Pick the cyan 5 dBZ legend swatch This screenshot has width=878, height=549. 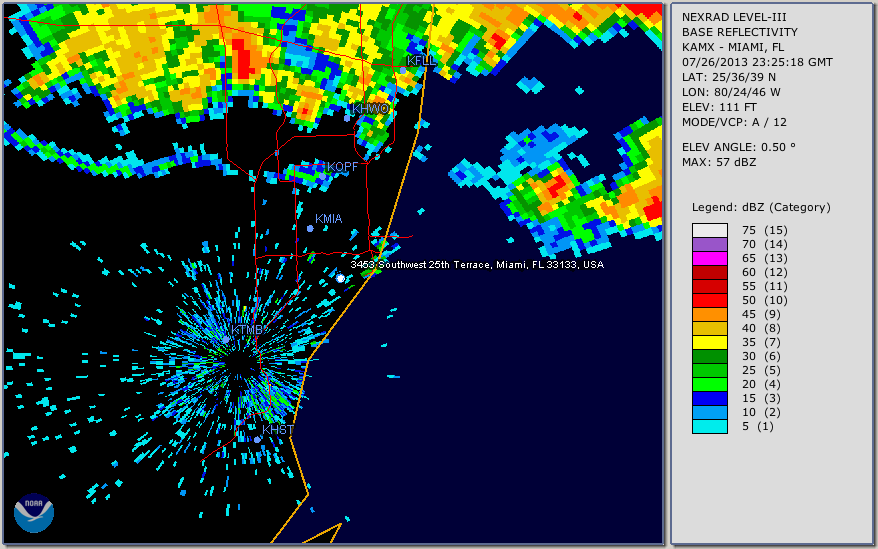click(x=709, y=426)
